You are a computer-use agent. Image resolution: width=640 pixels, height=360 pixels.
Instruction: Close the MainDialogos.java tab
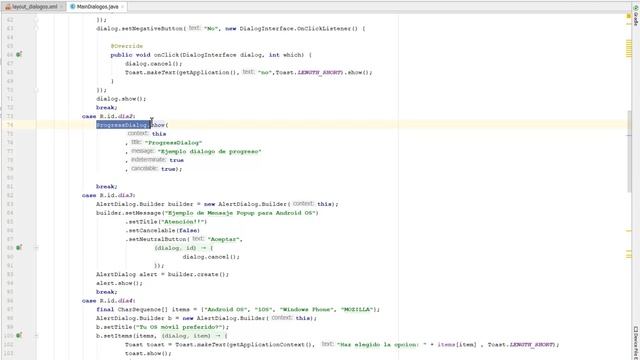[x=122, y=7]
